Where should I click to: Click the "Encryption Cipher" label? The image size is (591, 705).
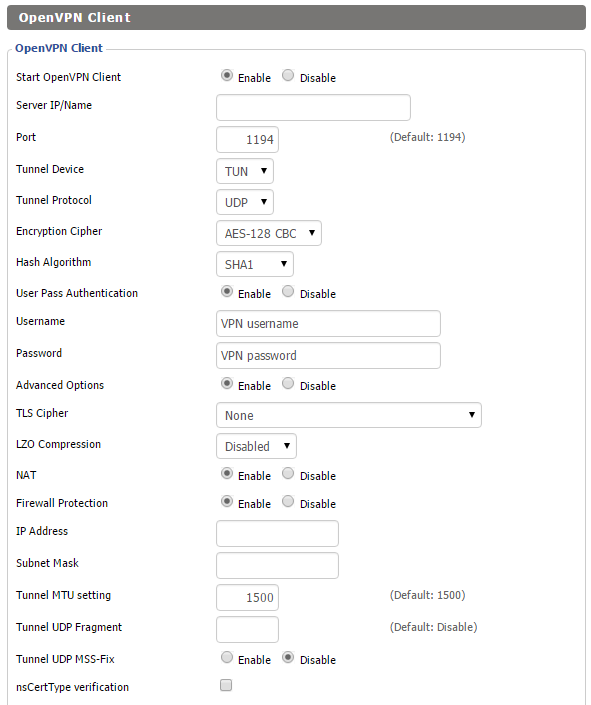coord(59,231)
